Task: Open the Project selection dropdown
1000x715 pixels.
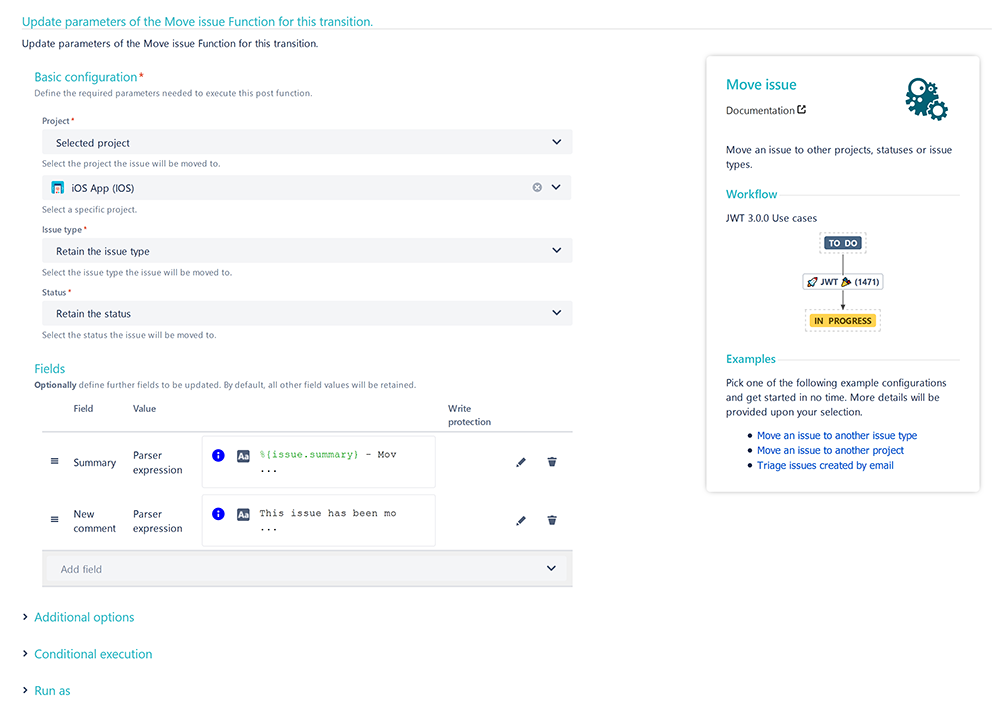Action: tap(307, 142)
